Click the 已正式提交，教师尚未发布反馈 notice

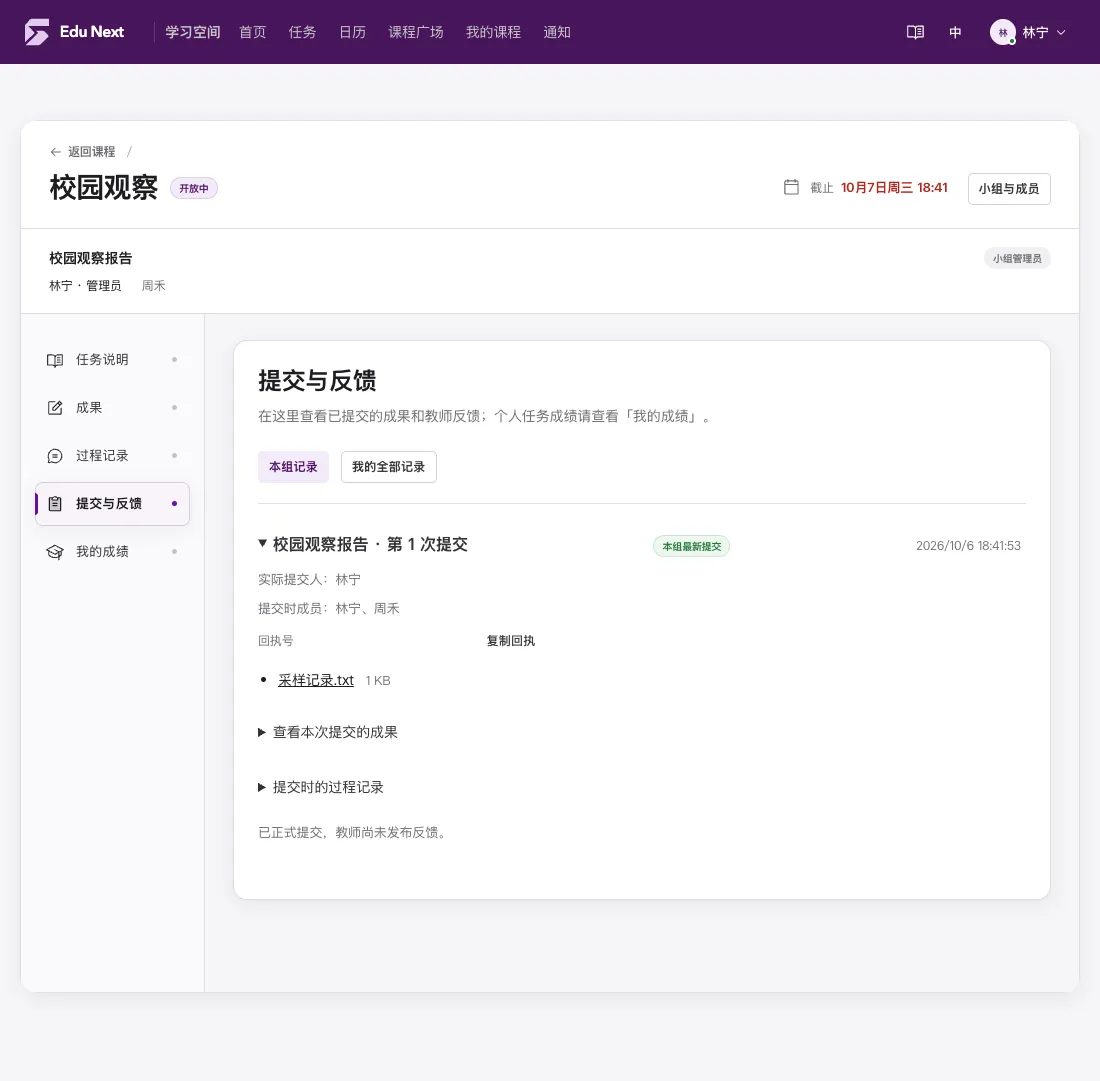point(354,833)
